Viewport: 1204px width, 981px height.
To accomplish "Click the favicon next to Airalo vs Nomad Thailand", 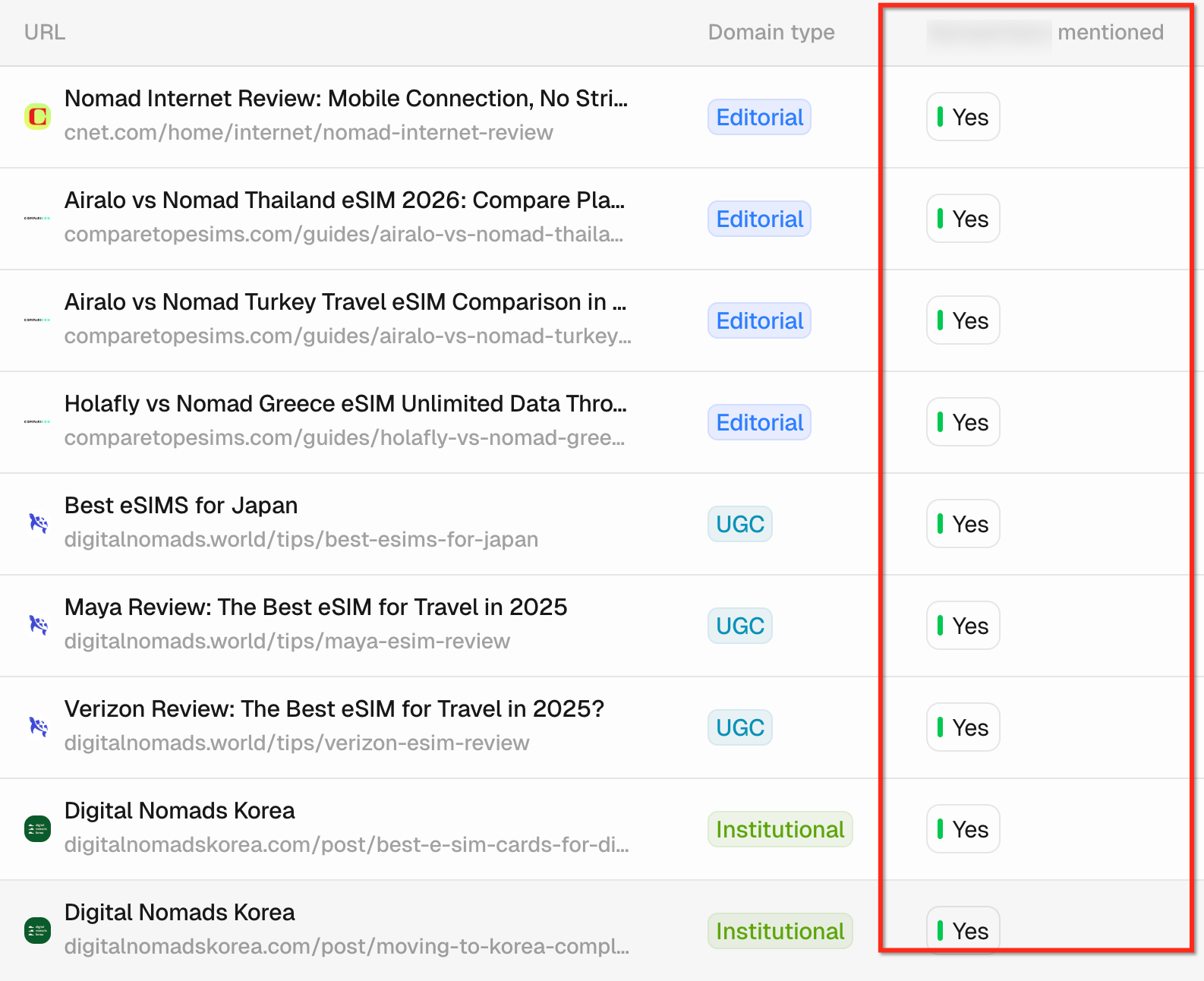I will (37, 219).
